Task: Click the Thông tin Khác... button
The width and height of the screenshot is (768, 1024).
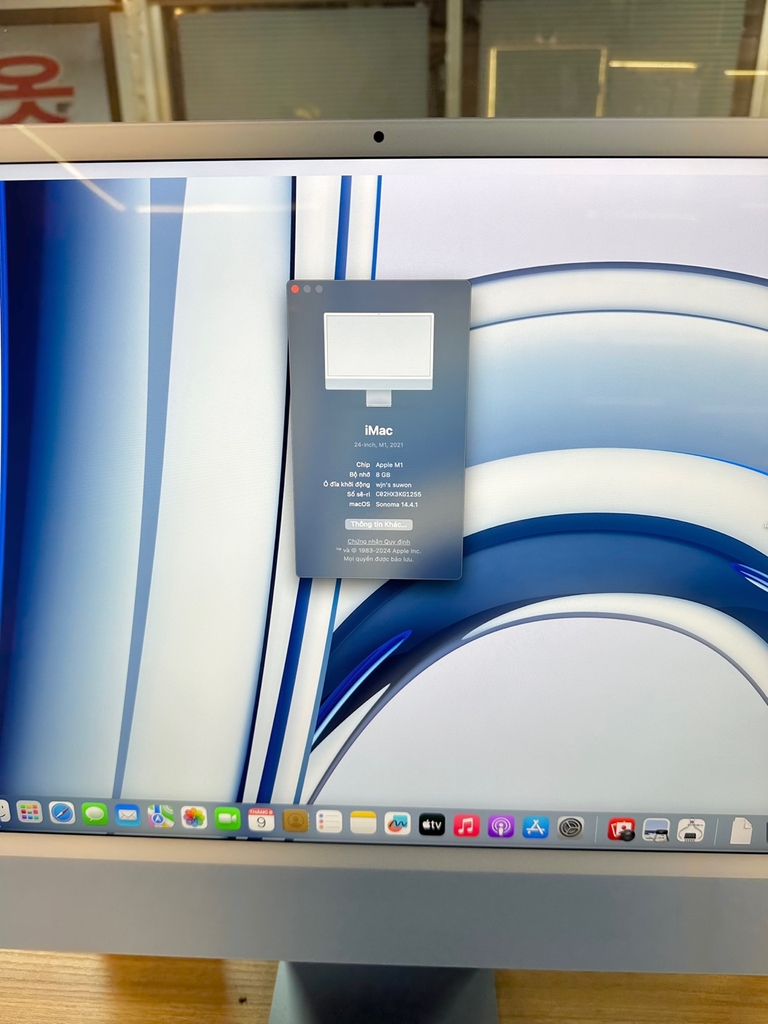Action: tap(379, 524)
